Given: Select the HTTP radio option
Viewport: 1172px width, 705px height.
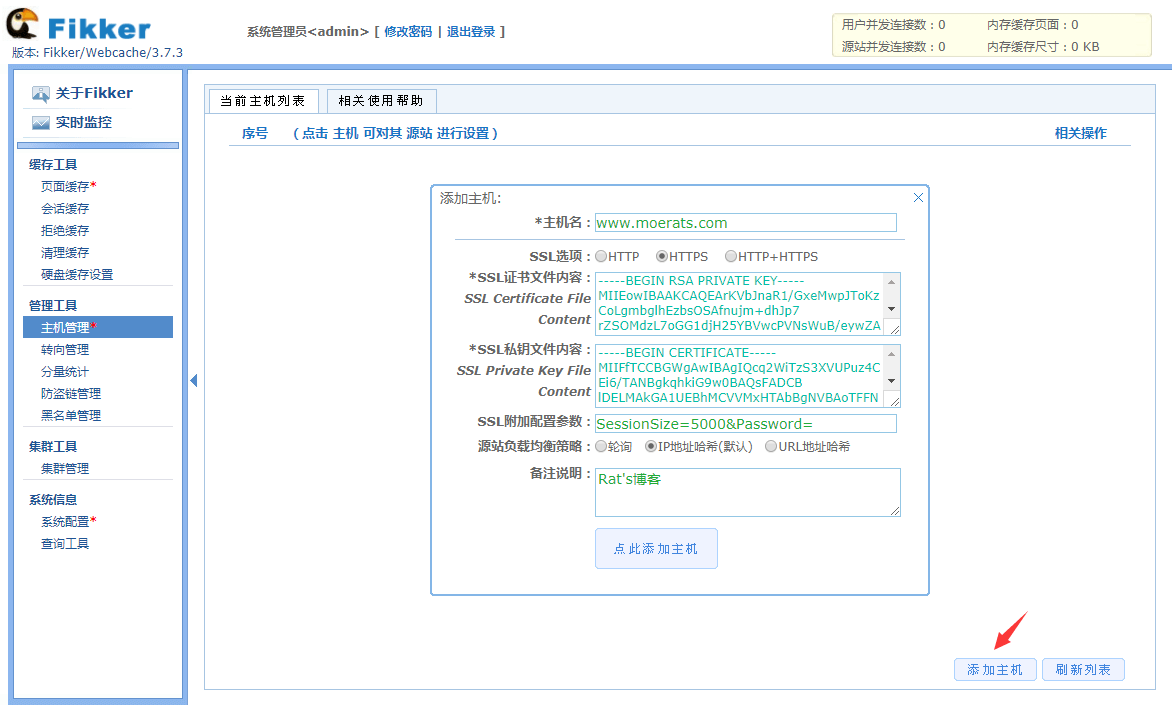Looking at the screenshot, I should 601,257.
